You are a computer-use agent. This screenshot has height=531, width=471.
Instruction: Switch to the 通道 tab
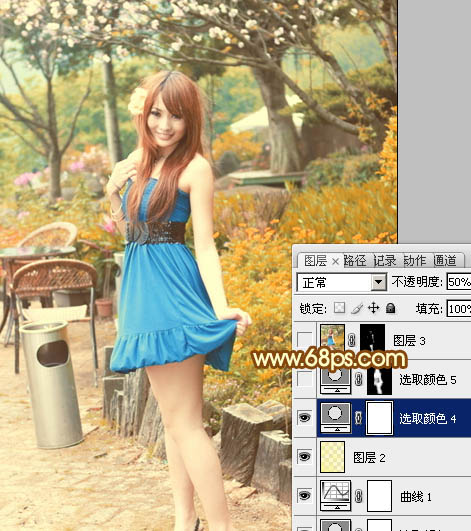click(445, 261)
